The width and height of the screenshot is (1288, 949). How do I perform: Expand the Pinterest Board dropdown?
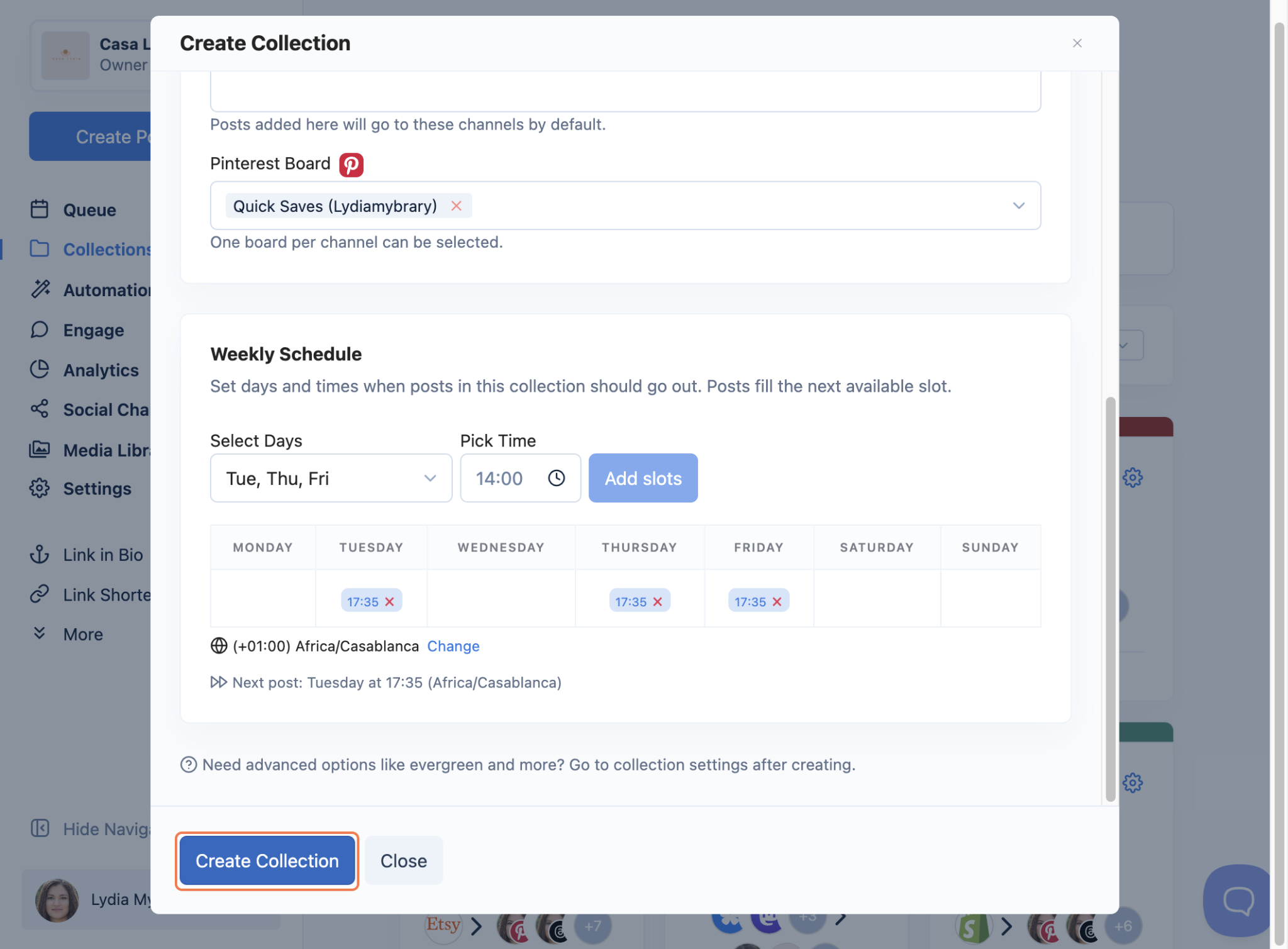point(1018,206)
